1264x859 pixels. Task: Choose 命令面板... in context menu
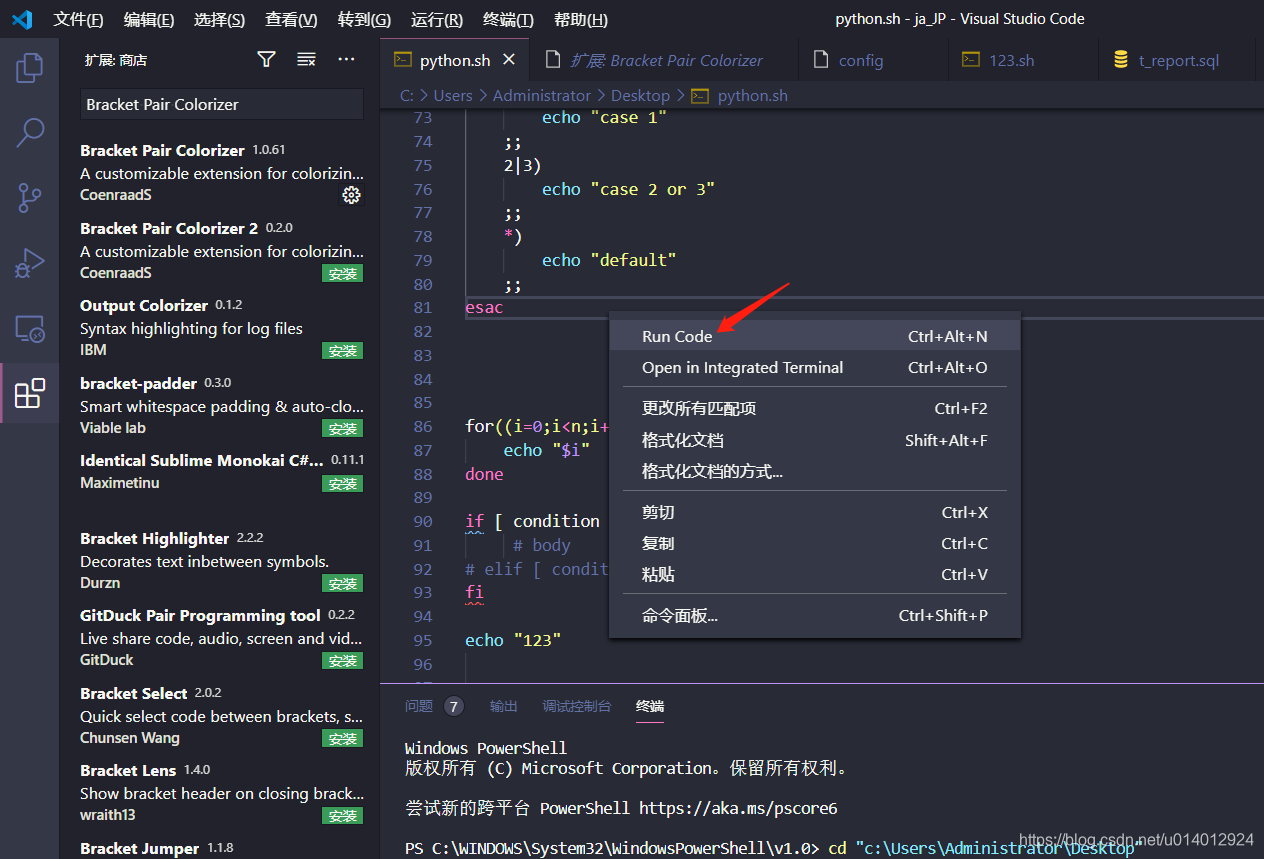(814, 615)
